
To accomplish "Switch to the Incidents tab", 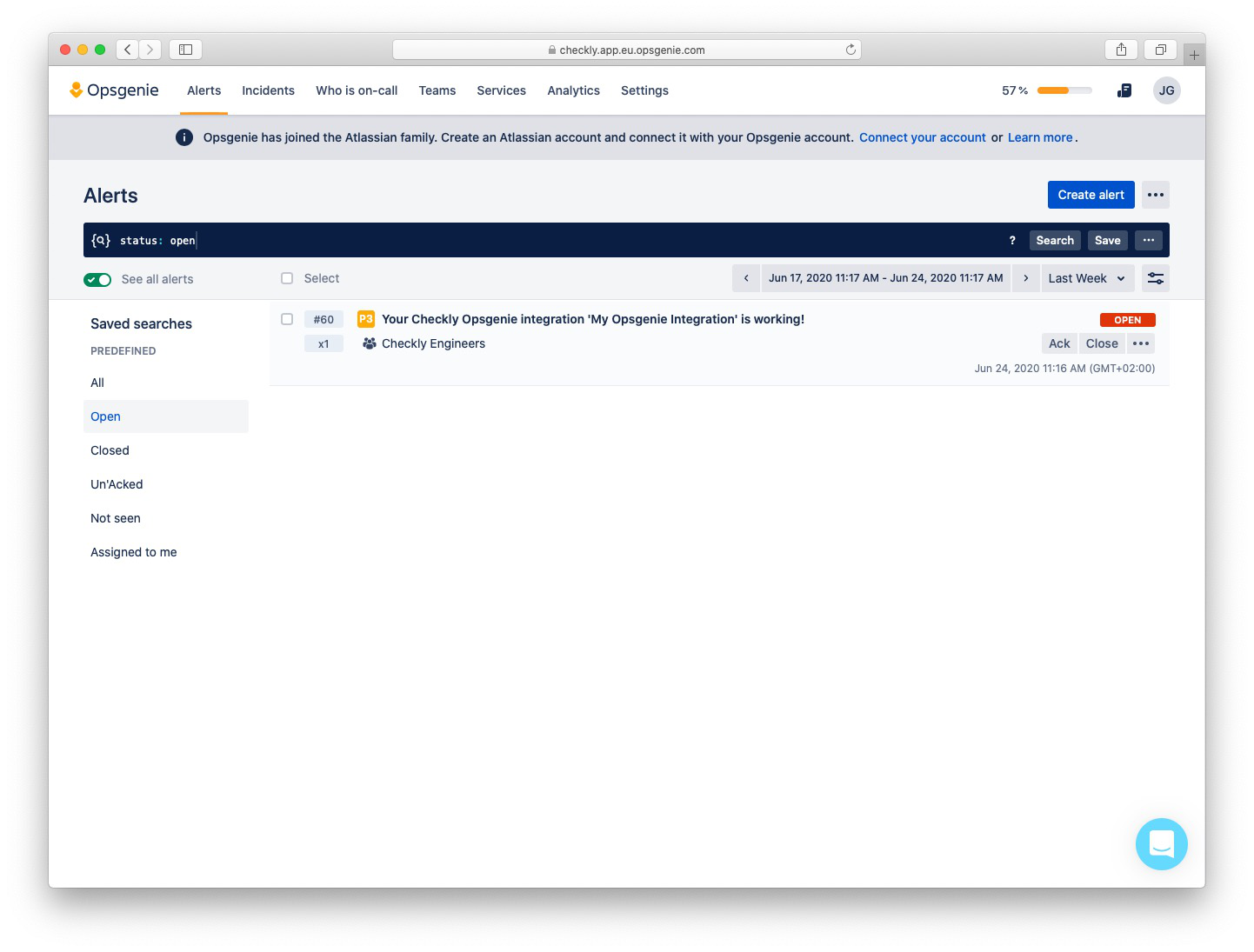I will pyautogui.click(x=268, y=90).
